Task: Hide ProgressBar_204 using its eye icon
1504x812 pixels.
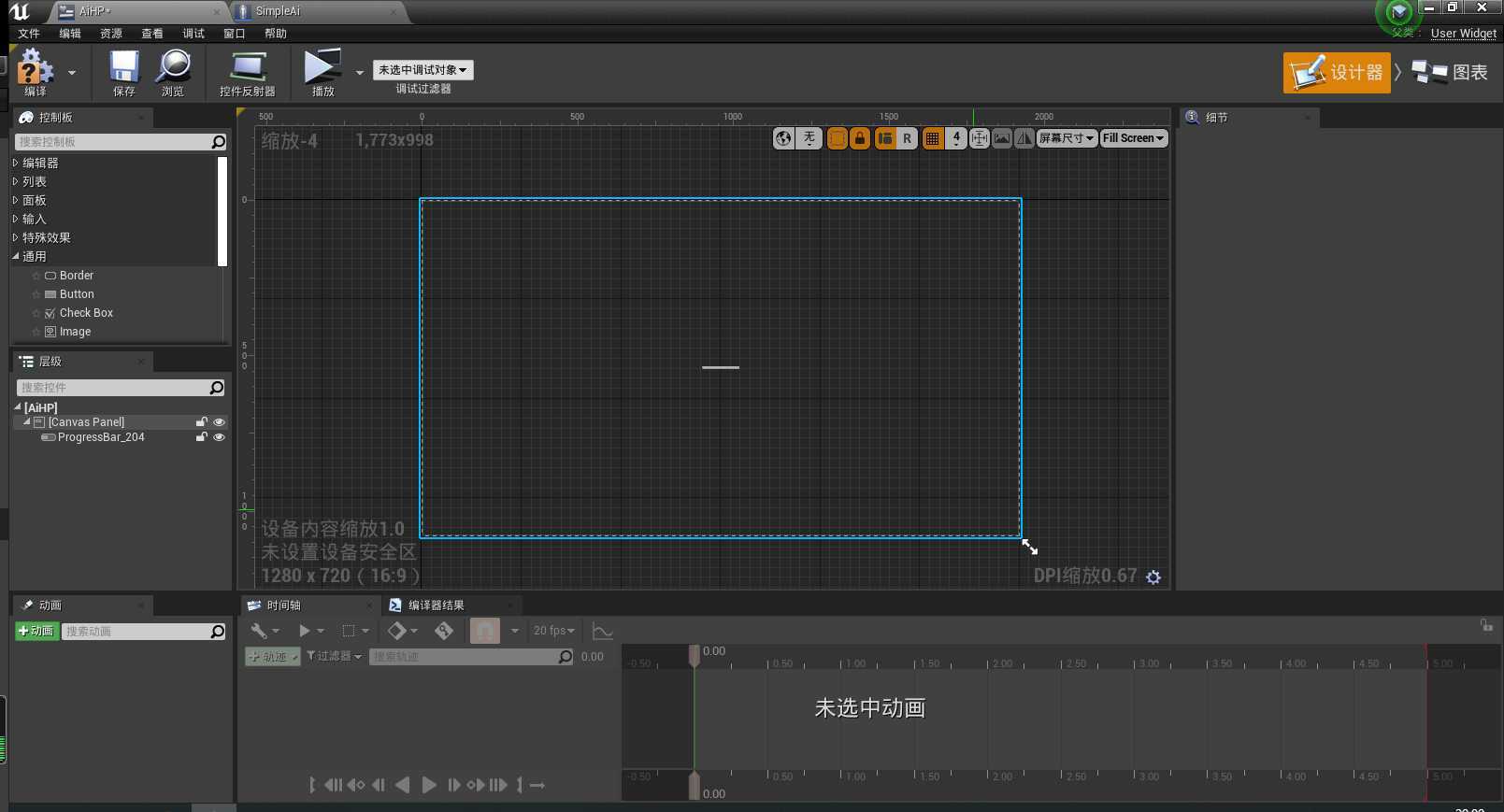Action: pyautogui.click(x=220, y=437)
